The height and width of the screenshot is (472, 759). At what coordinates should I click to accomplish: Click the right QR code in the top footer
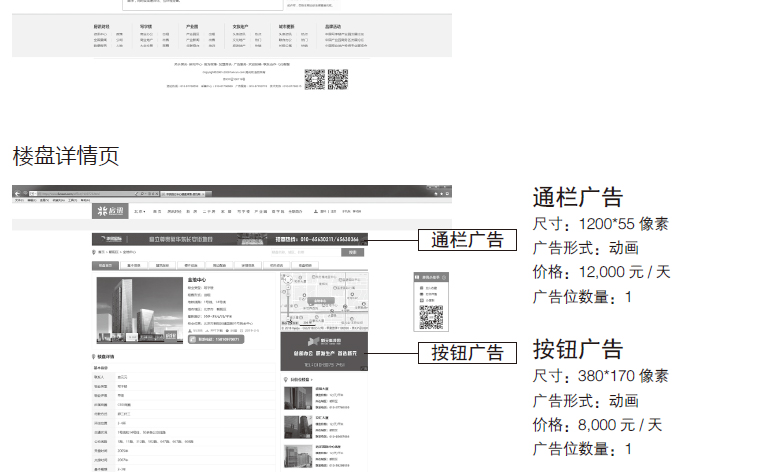(x=337, y=80)
